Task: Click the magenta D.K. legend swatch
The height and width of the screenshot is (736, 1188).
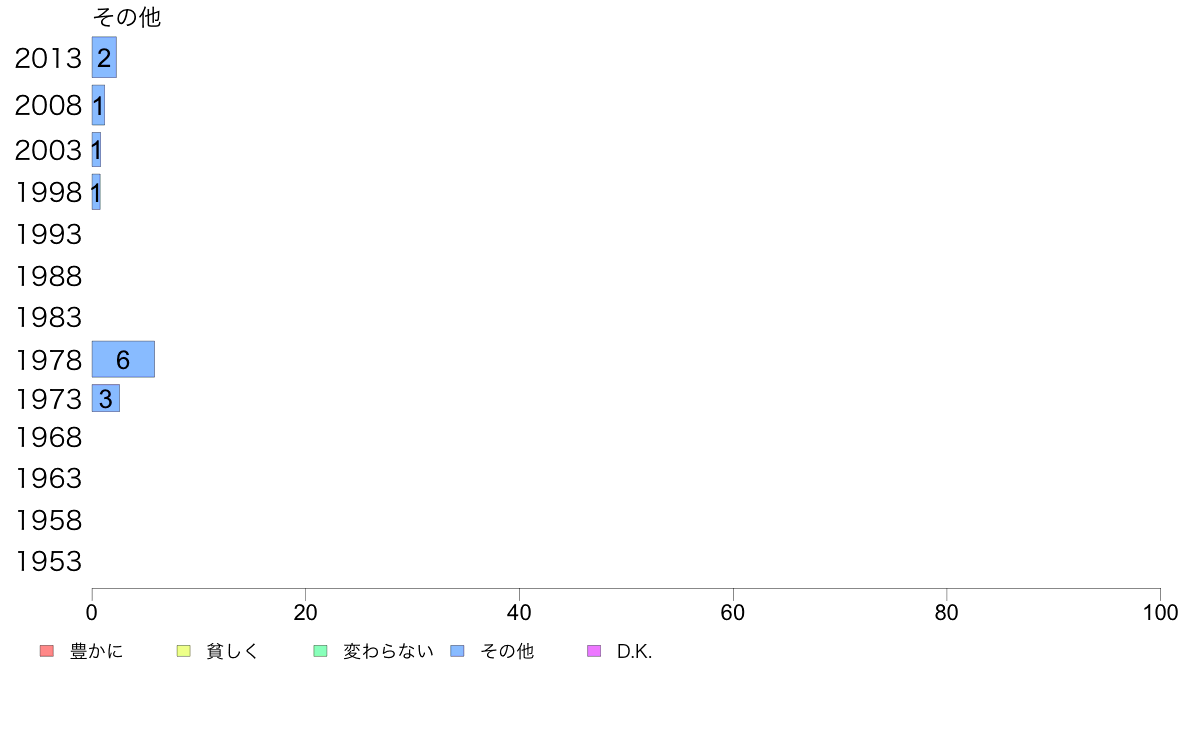Action: pos(594,650)
